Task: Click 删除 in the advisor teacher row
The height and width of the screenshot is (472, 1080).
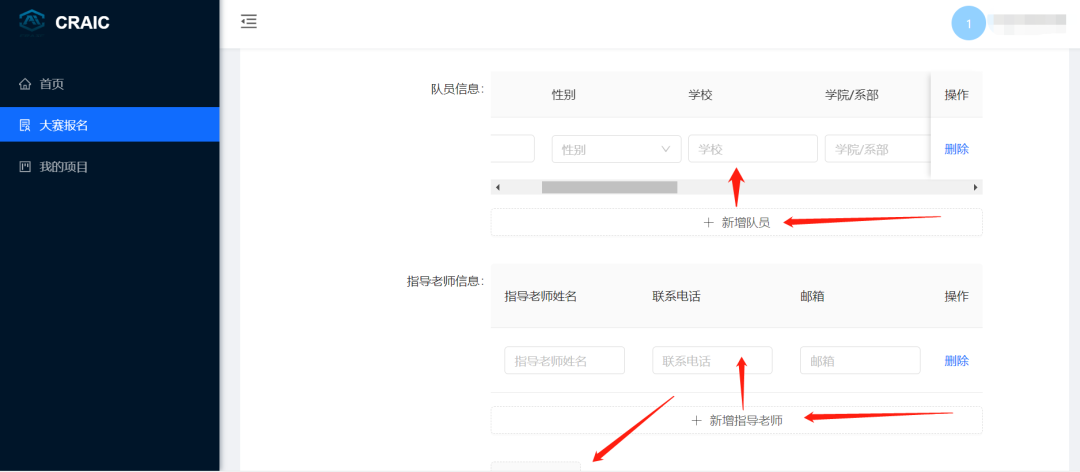Action: (x=956, y=361)
